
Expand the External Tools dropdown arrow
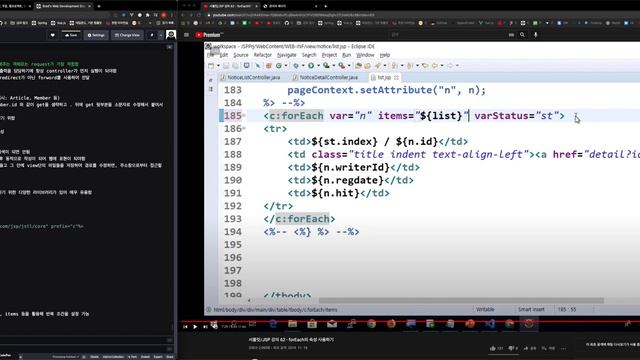click(349, 65)
